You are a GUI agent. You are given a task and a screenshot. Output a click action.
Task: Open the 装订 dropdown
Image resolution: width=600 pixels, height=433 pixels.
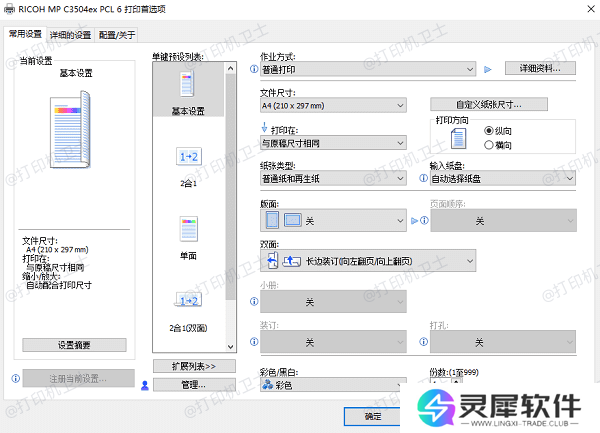(333, 342)
